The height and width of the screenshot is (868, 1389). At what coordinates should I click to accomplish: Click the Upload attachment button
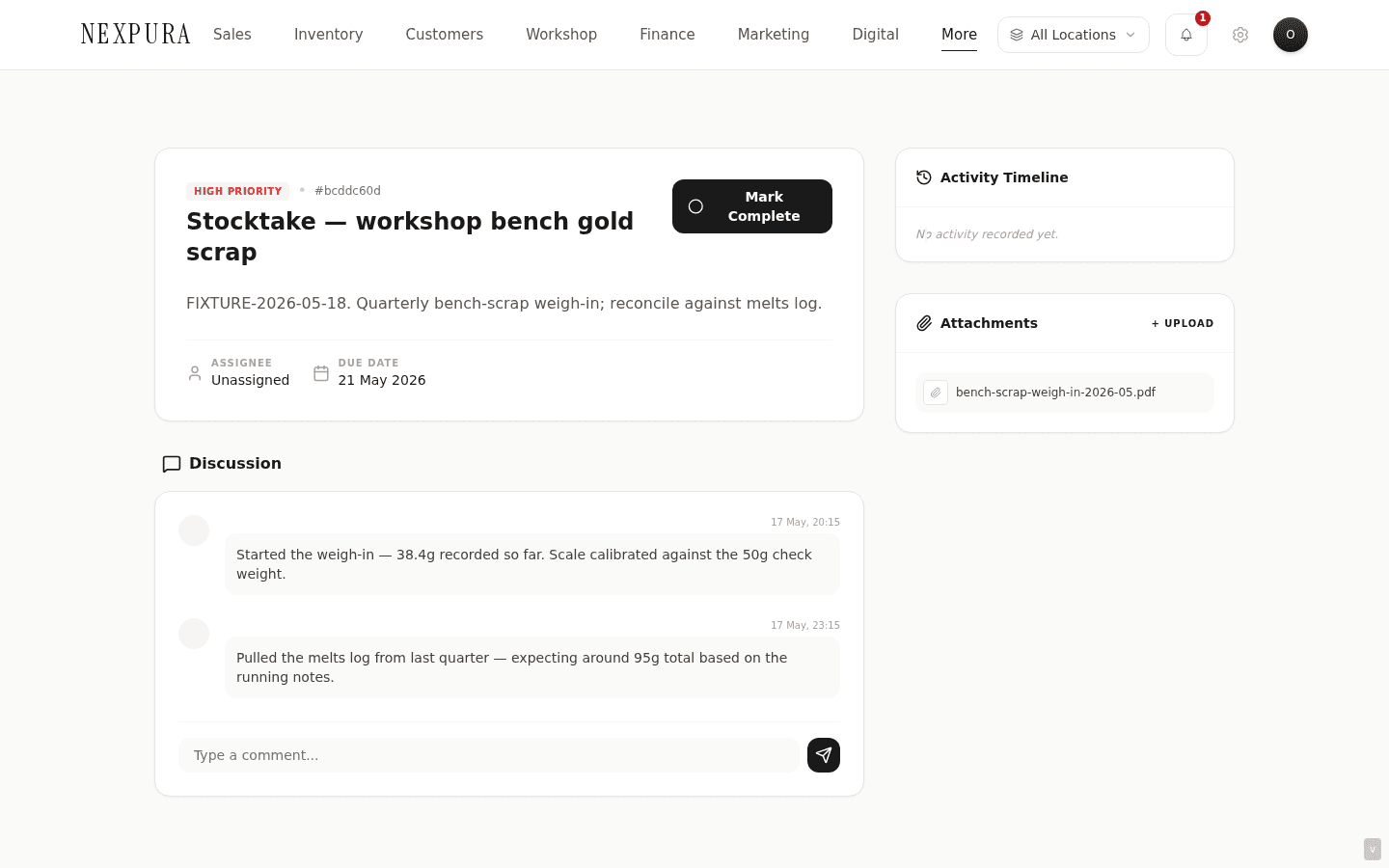pyautogui.click(x=1183, y=323)
